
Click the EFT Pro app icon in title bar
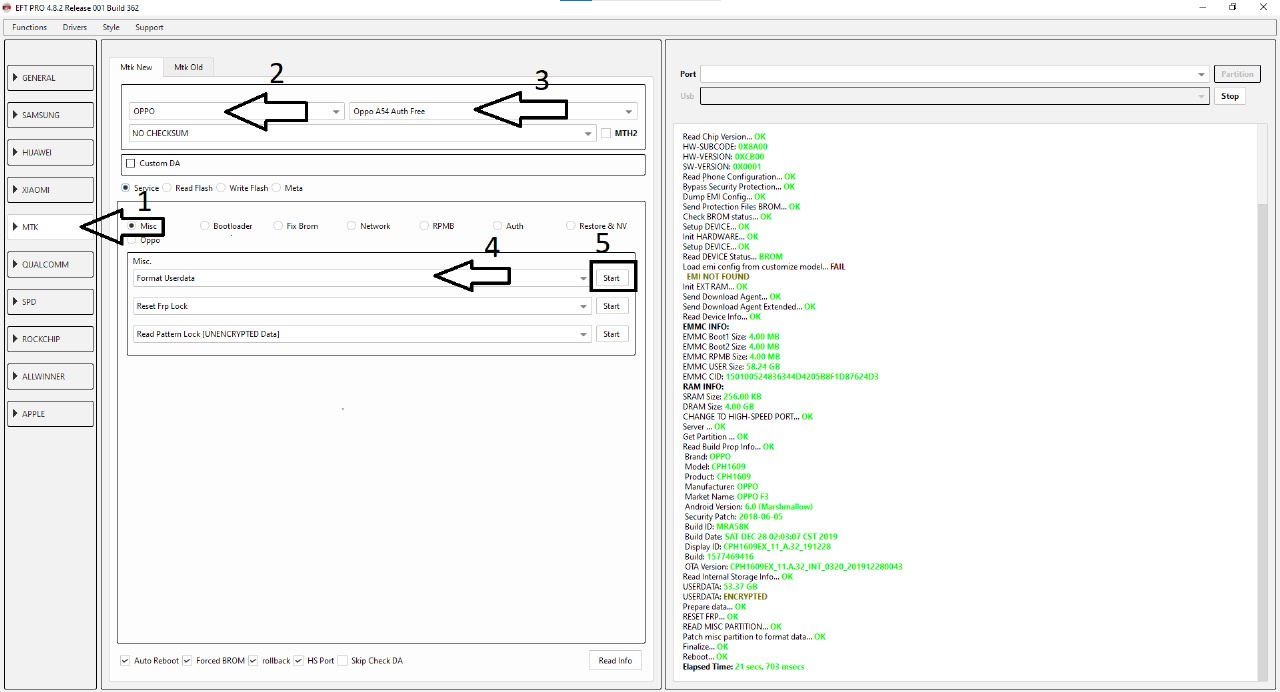(x=6, y=7)
